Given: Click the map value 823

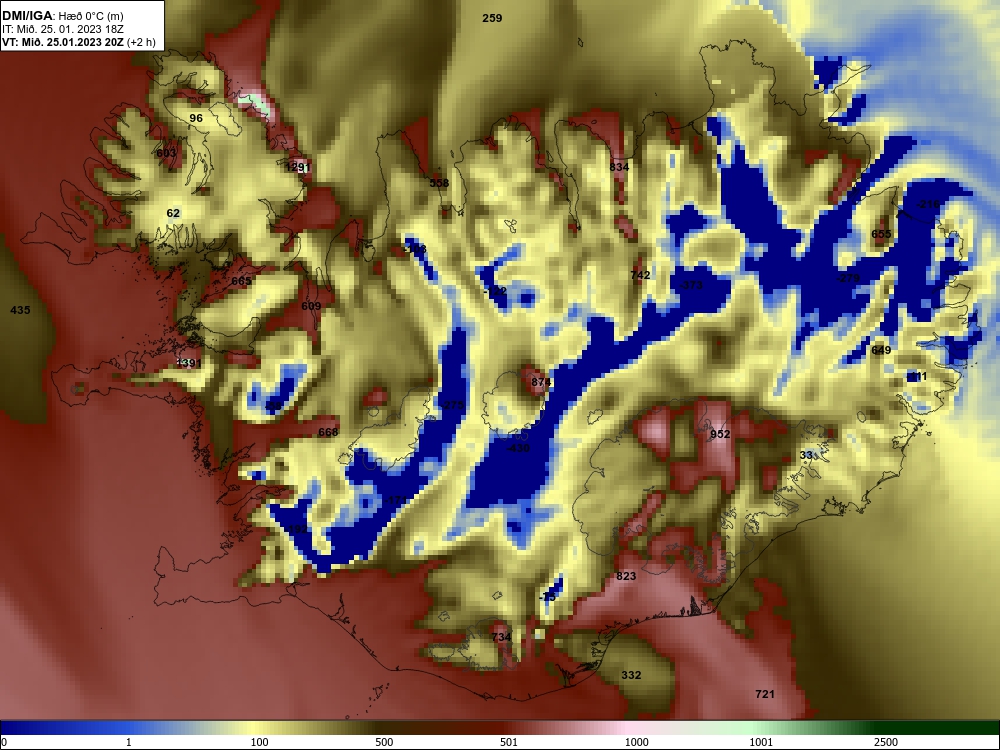Looking at the screenshot, I should pos(626,576).
